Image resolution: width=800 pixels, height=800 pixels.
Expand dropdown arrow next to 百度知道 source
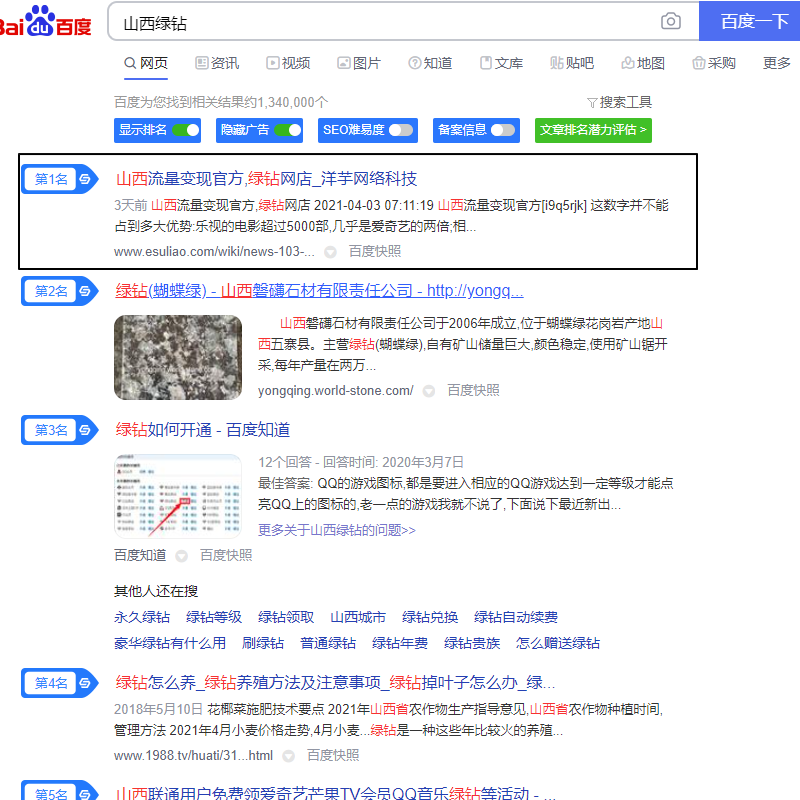(x=181, y=556)
